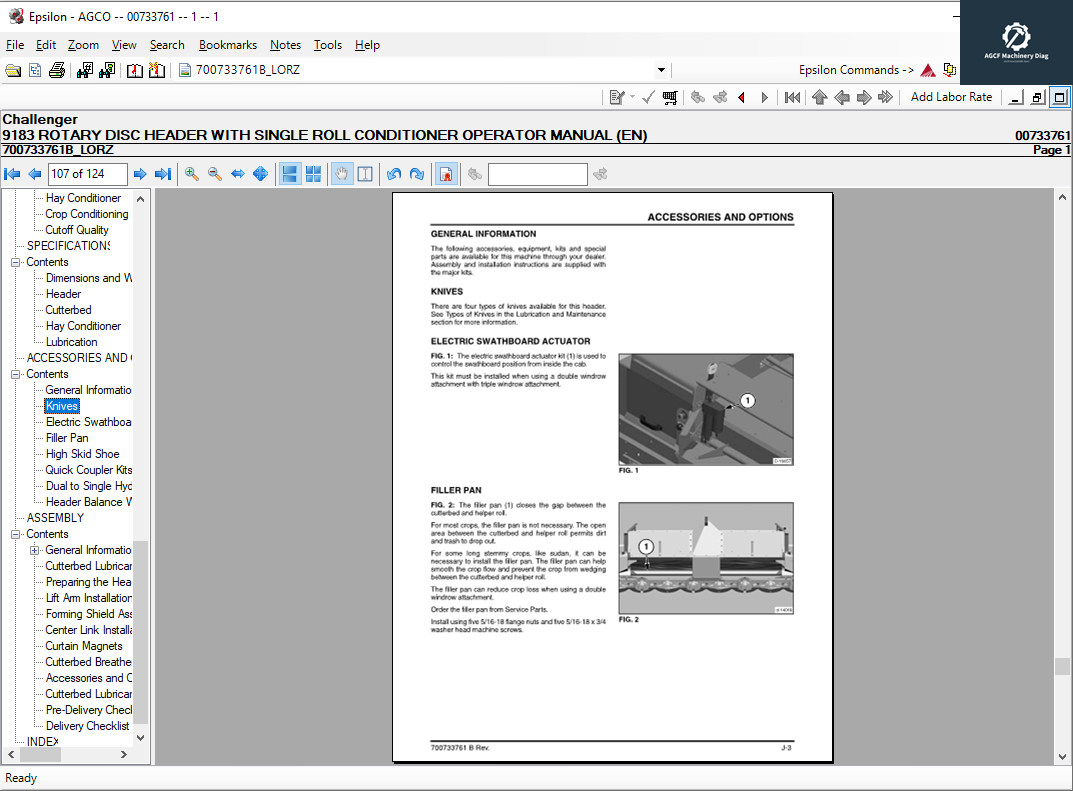Open the document name dropdown

tap(661, 70)
